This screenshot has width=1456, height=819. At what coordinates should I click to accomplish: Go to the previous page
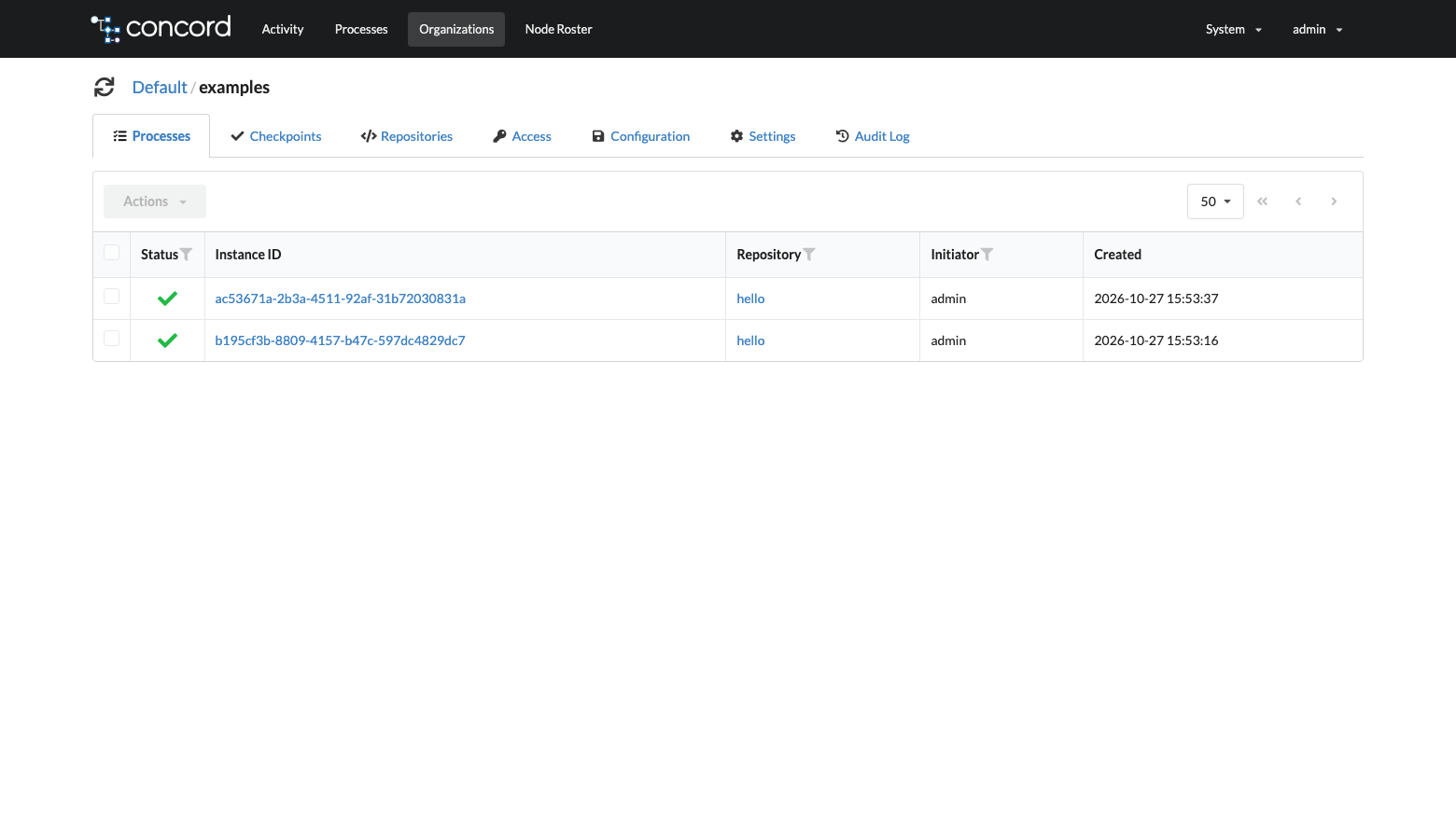(x=1298, y=201)
